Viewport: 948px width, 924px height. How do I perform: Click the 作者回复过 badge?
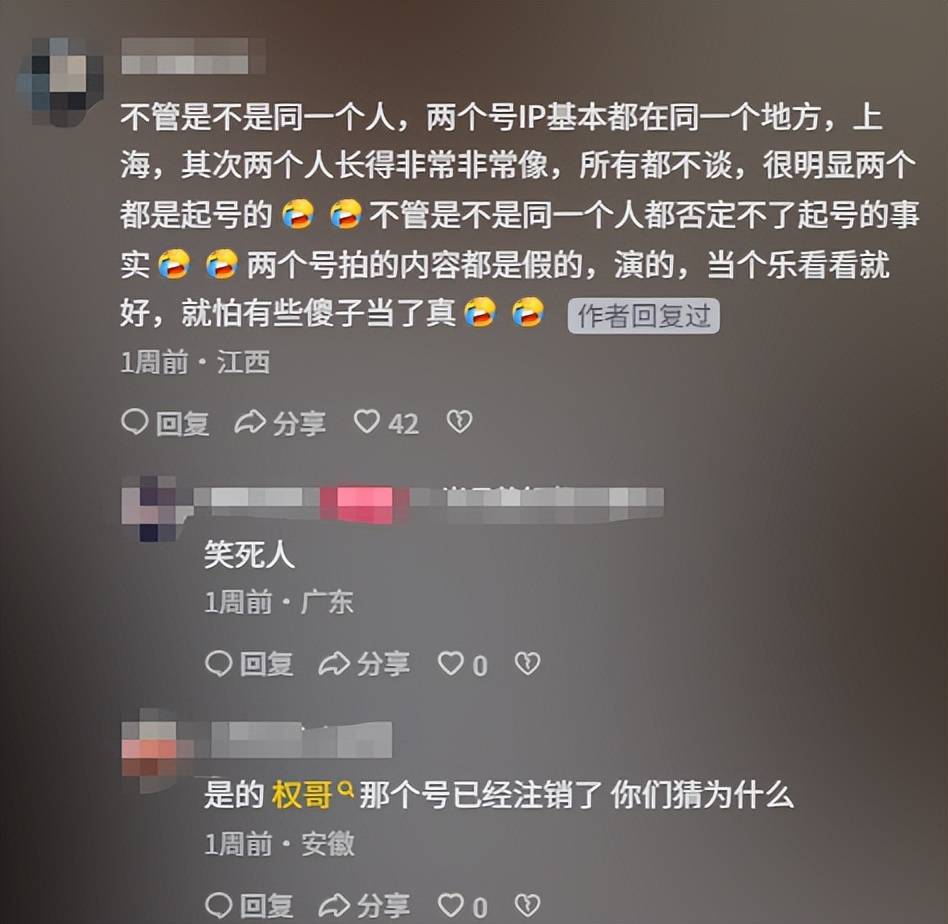pos(643,316)
